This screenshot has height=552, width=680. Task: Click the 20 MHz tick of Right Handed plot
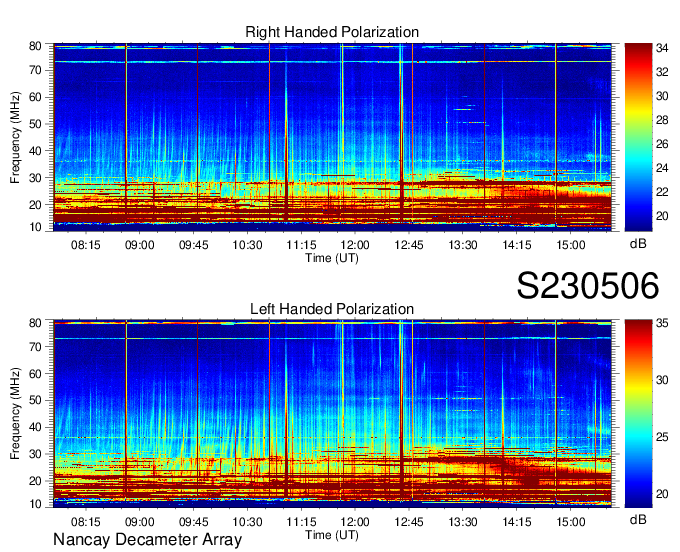tap(35, 205)
